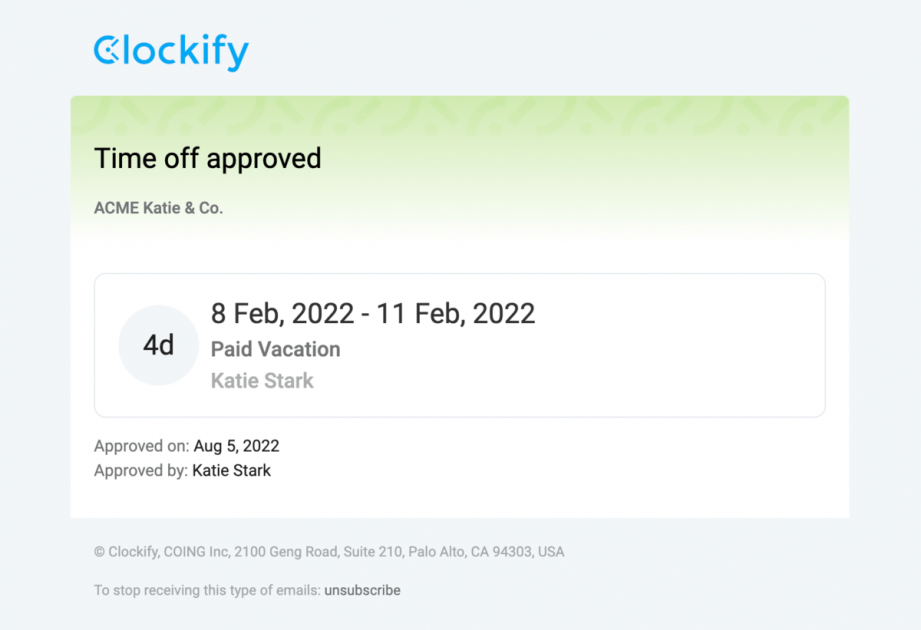
Task: Click the To stop receiving emails text
Action: [x=206, y=591]
